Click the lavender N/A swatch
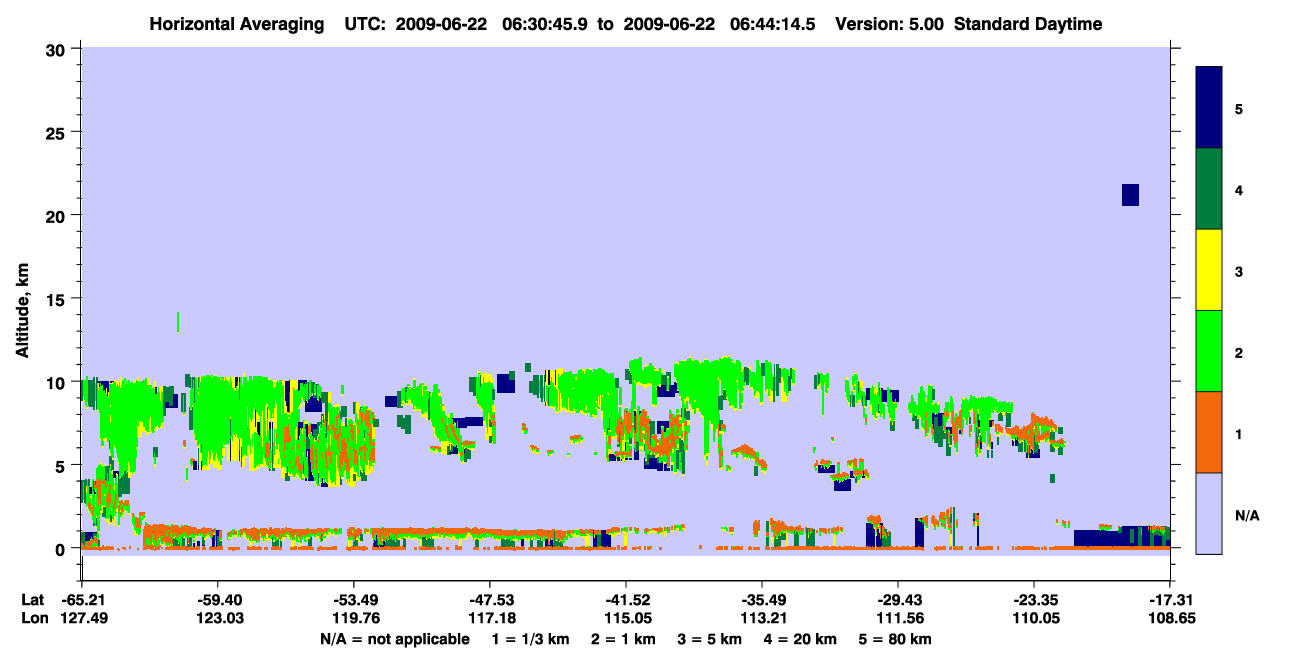This screenshot has height=667, width=1300. pos(1209,512)
